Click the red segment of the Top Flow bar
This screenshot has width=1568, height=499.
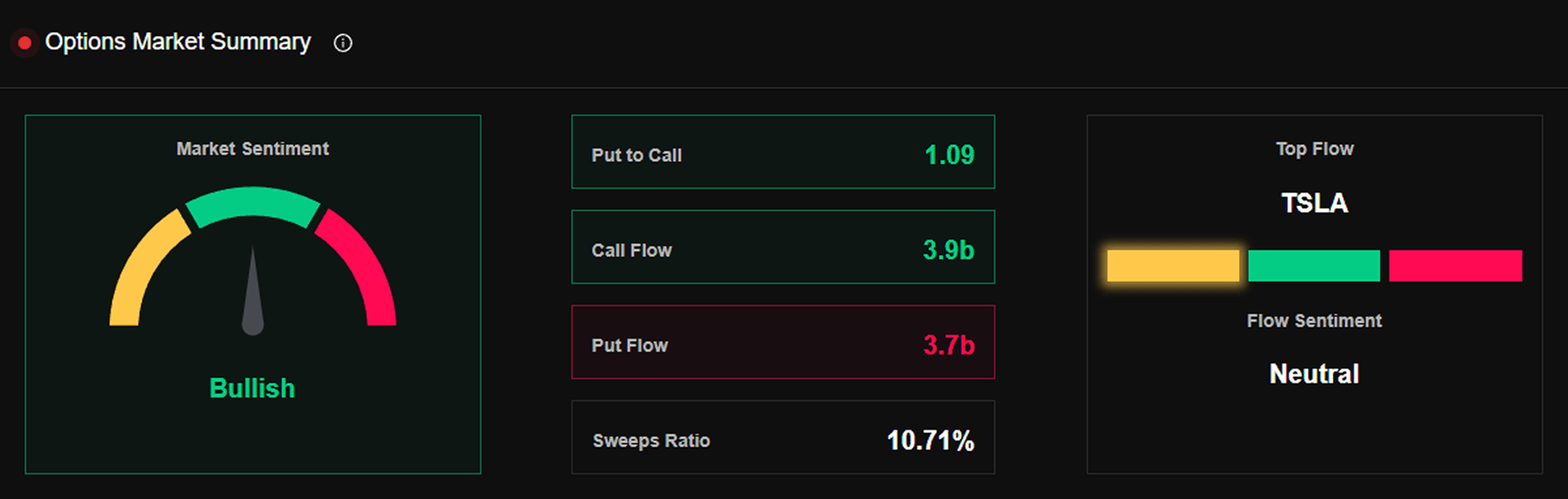point(1454,266)
